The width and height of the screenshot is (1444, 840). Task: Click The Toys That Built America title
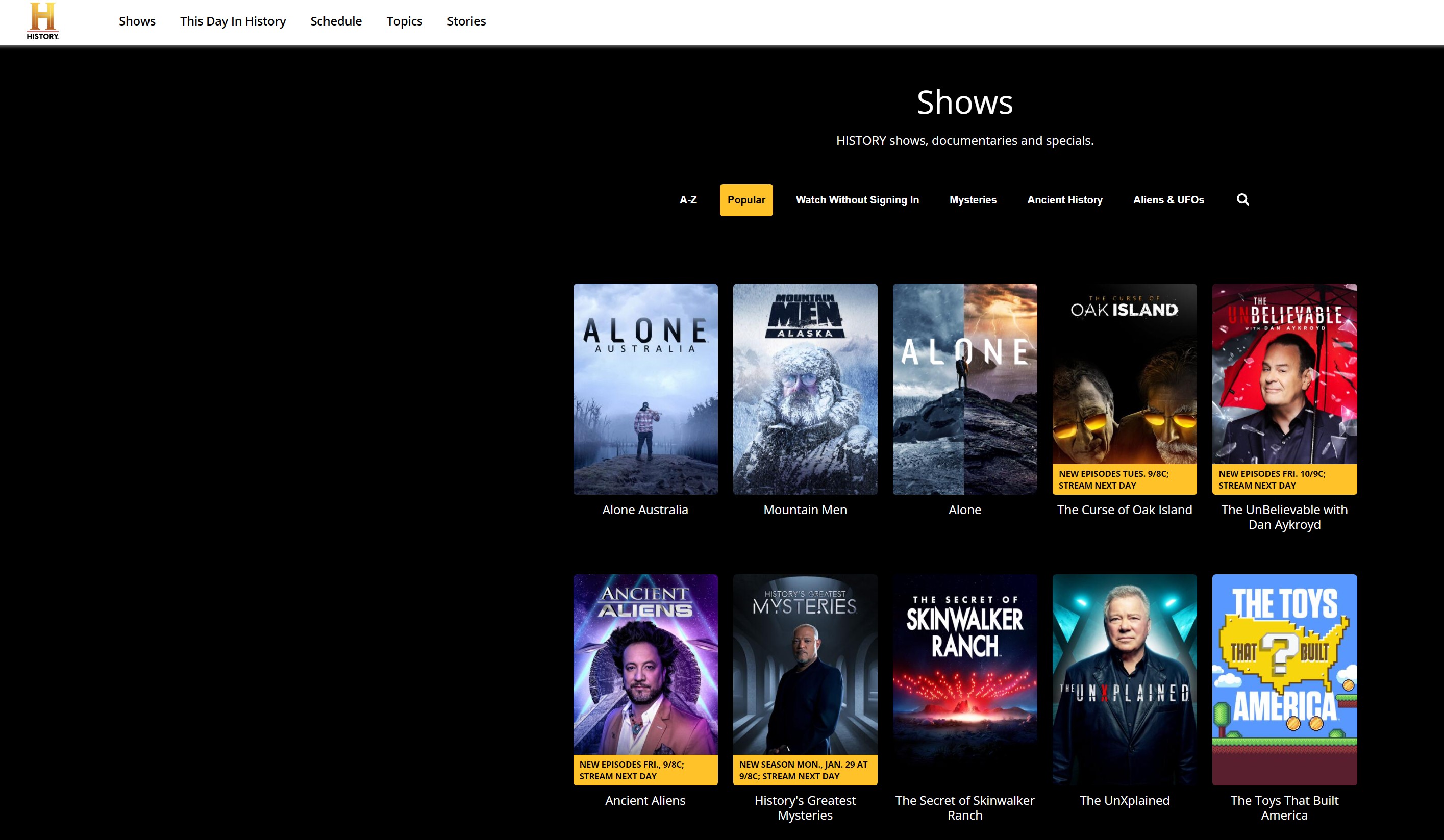(x=1284, y=808)
